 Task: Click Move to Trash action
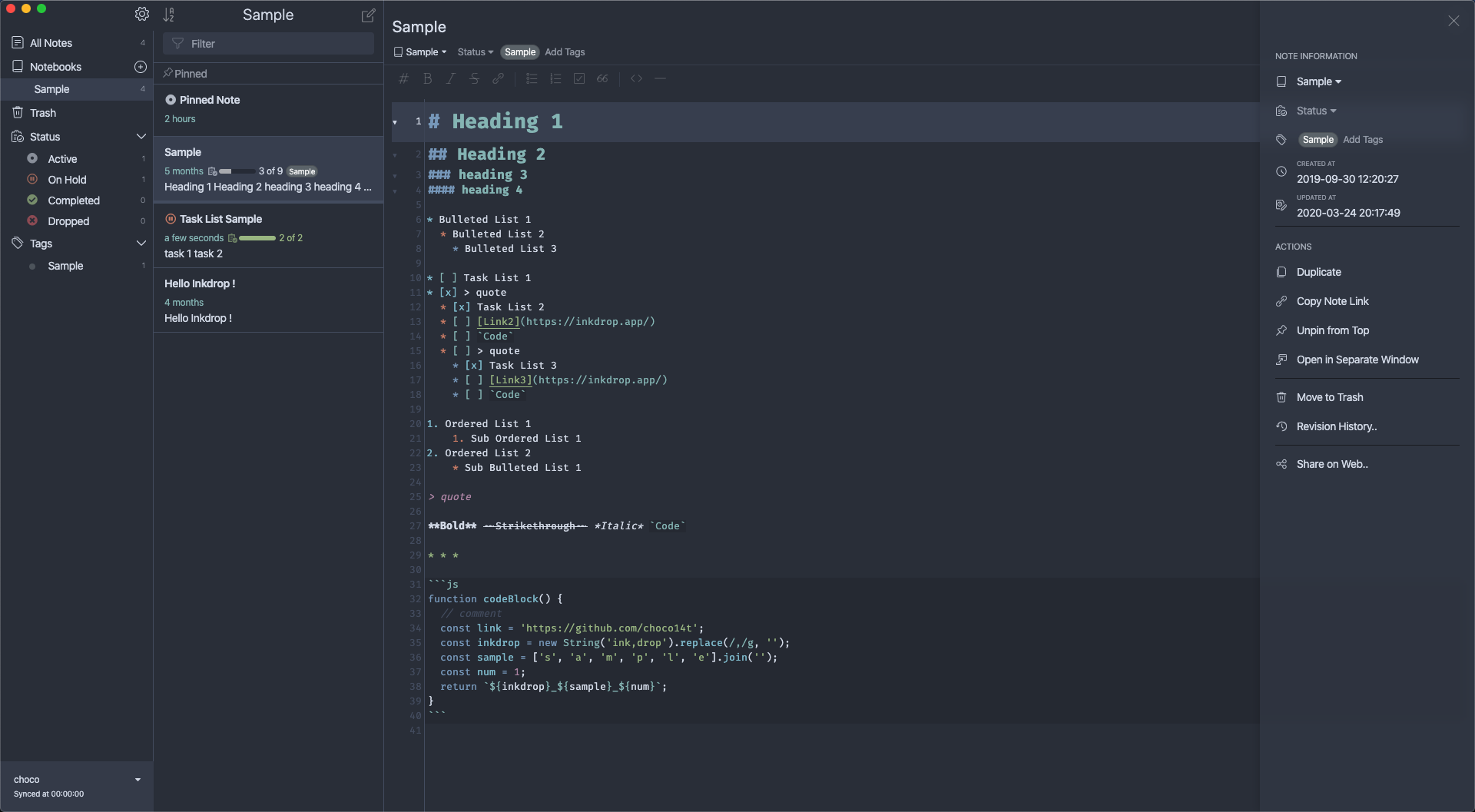point(1329,397)
